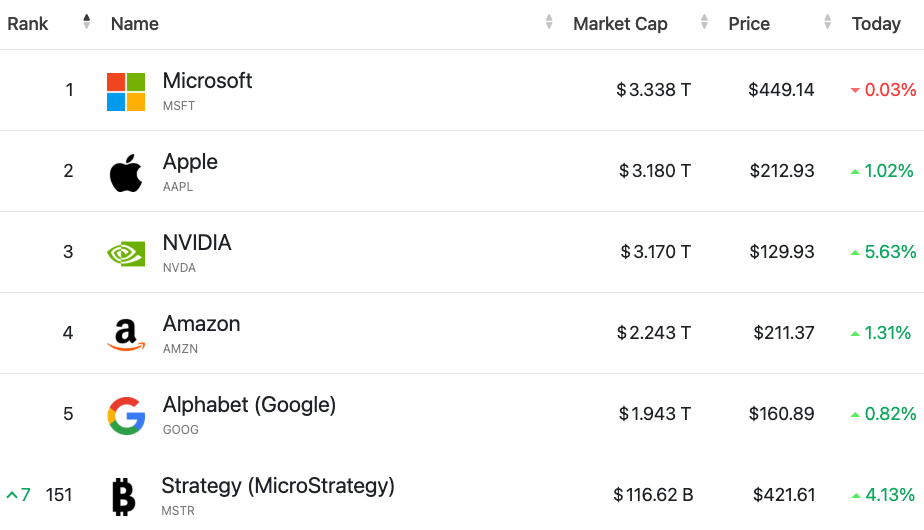Click the Microsoft logo icon
The image size is (924, 530).
pyautogui.click(x=126, y=92)
